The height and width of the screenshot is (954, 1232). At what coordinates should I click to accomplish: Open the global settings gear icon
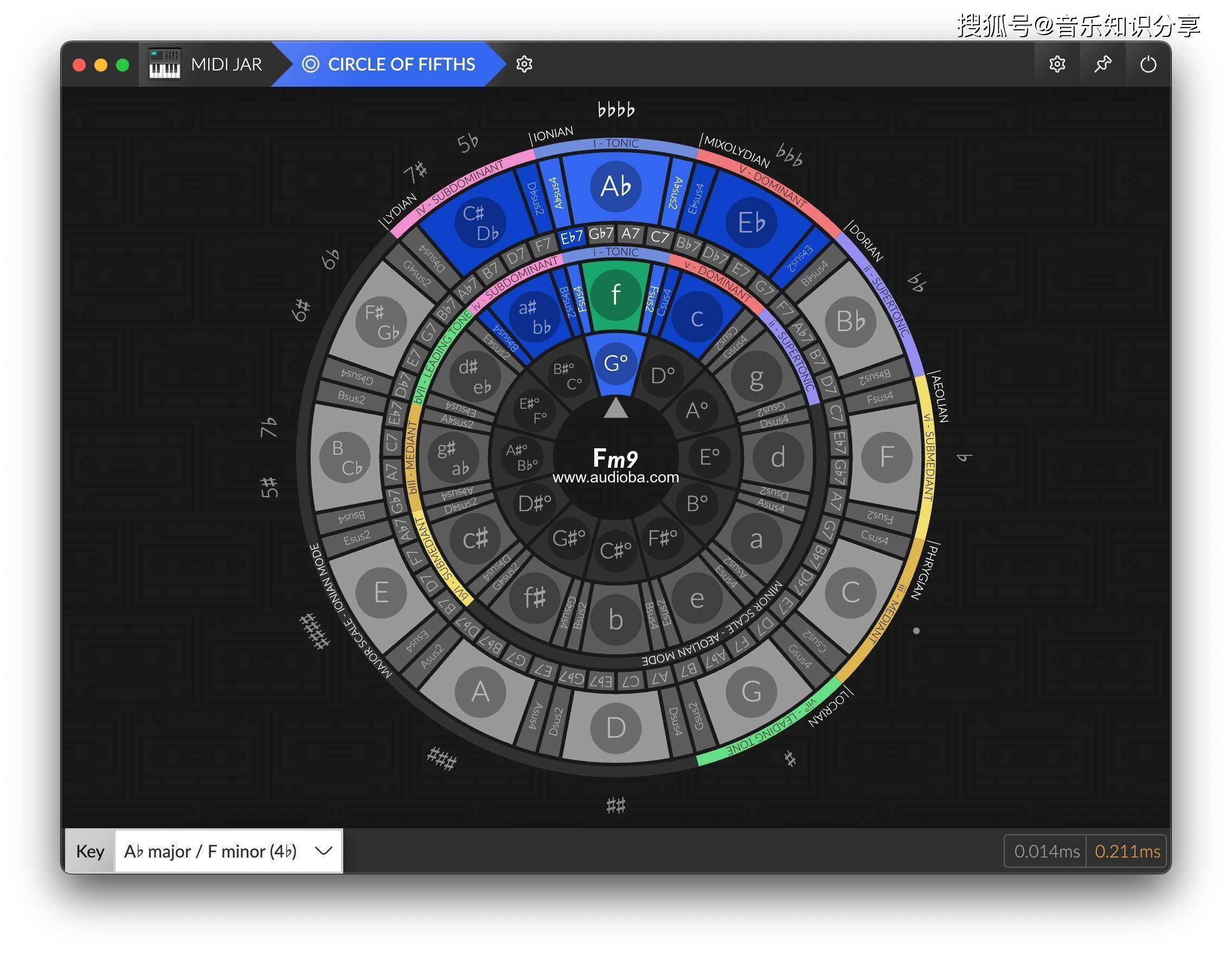1057,65
